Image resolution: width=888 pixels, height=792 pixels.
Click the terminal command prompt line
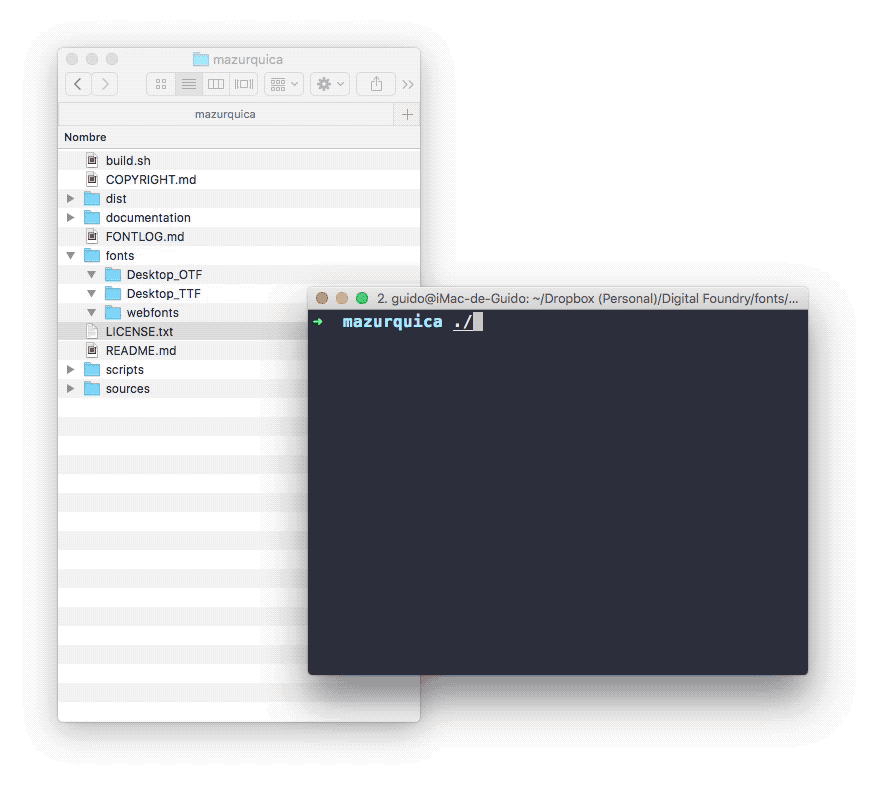click(558, 322)
